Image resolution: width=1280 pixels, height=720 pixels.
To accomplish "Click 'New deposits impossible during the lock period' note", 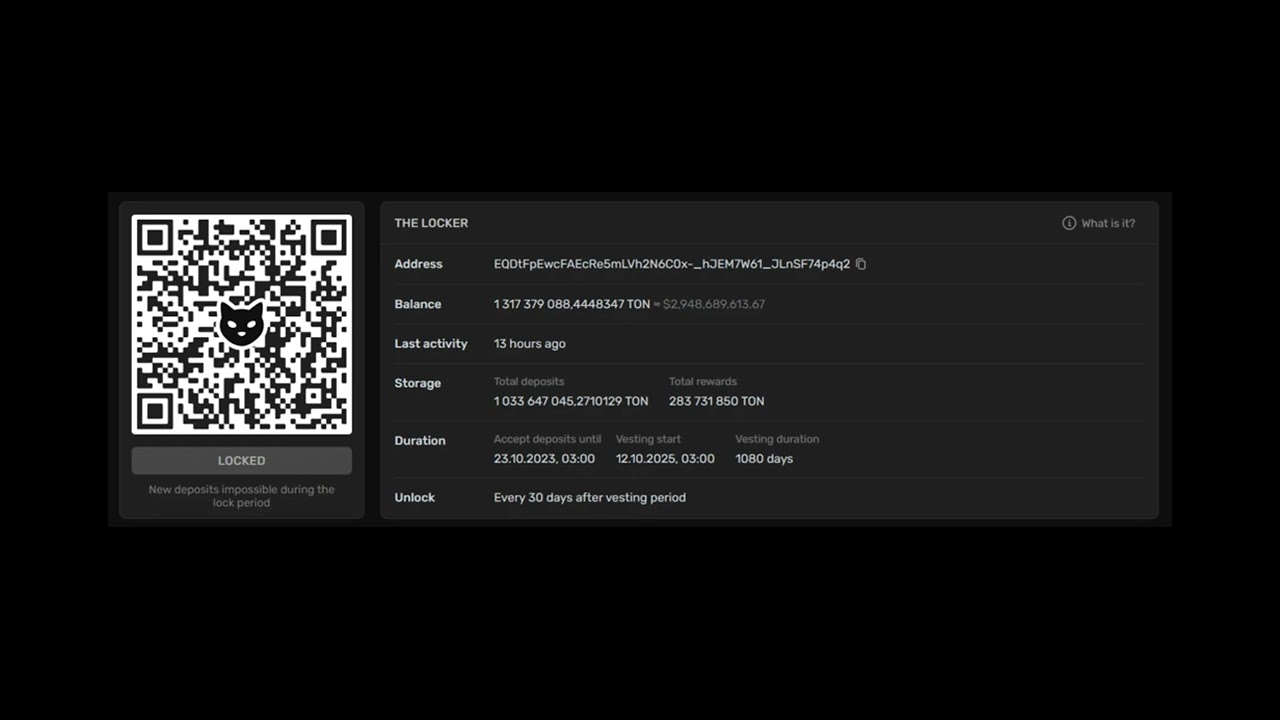I will (x=242, y=496).
